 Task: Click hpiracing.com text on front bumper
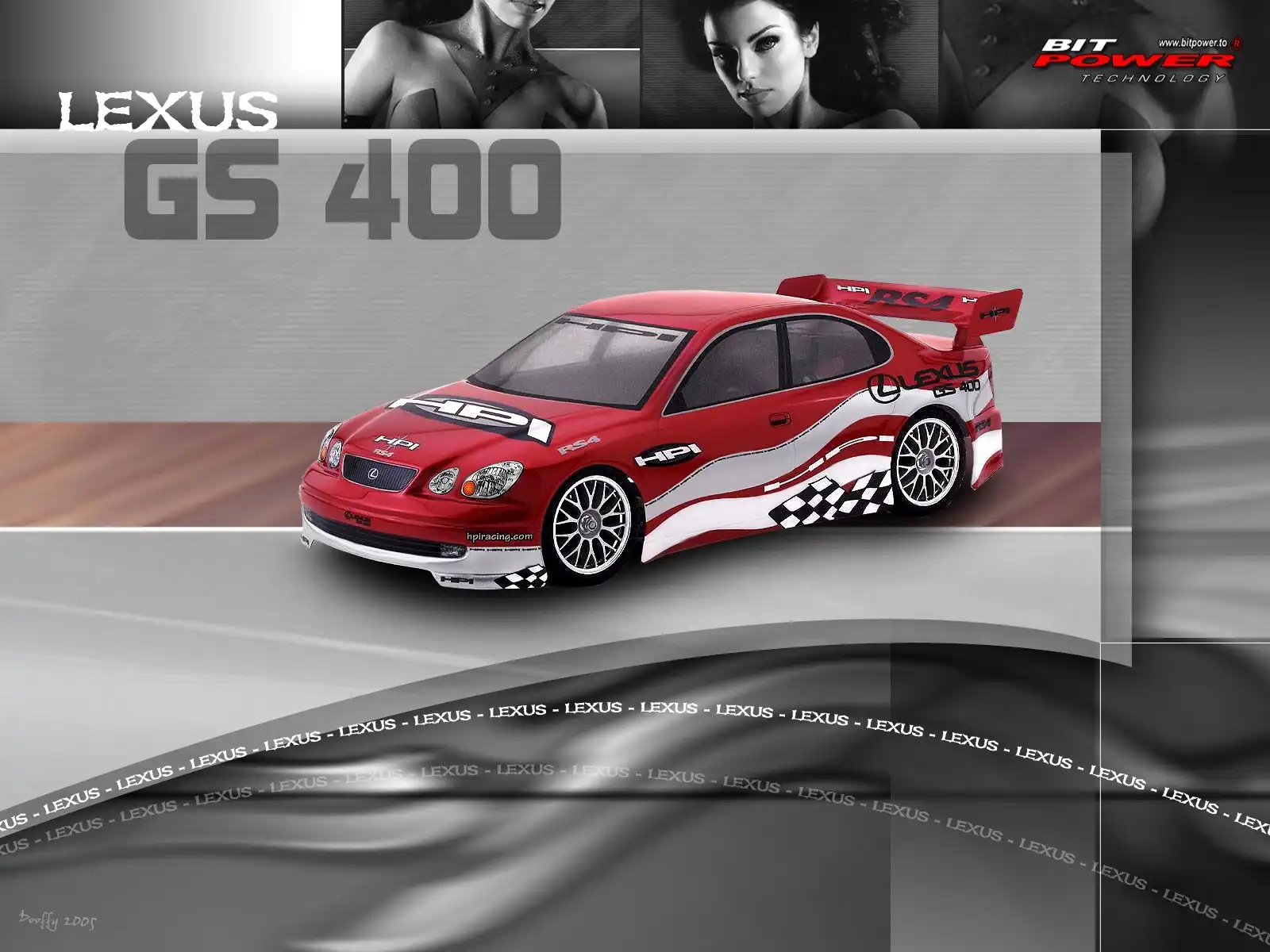pyautogui.click(x=499, y=536)
